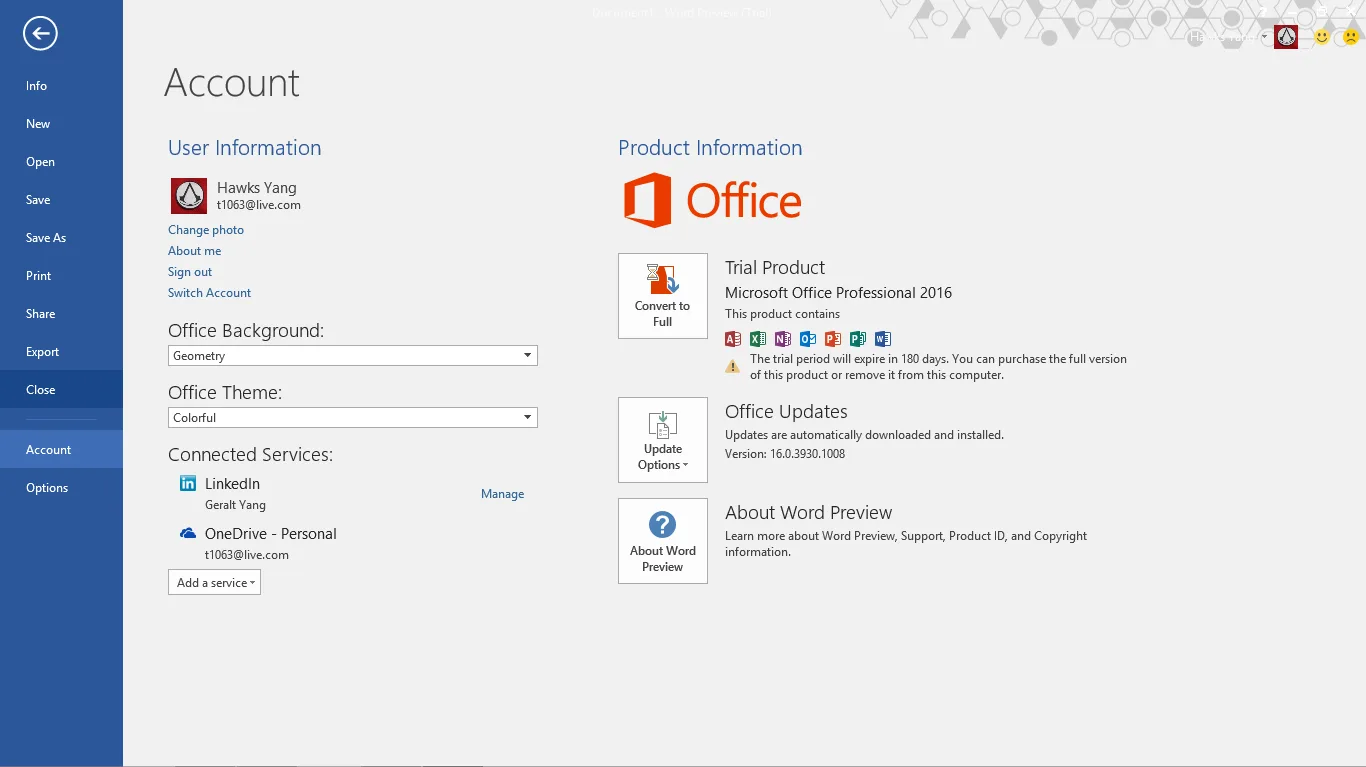Send a frown with the sad face
Image resolution: width=1366 pixels, height=767 pixels.
pos(1351,37)
